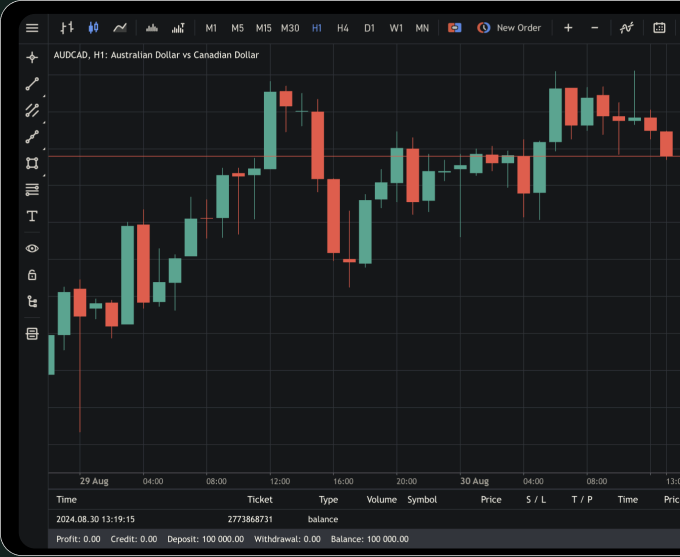
Task: Click ticket number 2773868731
Action: coord(250,519)
